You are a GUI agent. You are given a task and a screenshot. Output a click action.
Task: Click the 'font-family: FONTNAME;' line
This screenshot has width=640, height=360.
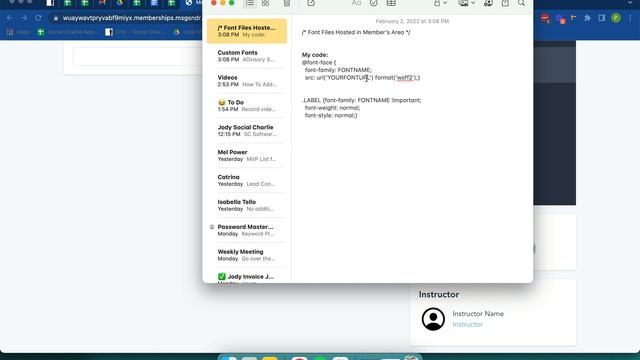coord(338,70)
